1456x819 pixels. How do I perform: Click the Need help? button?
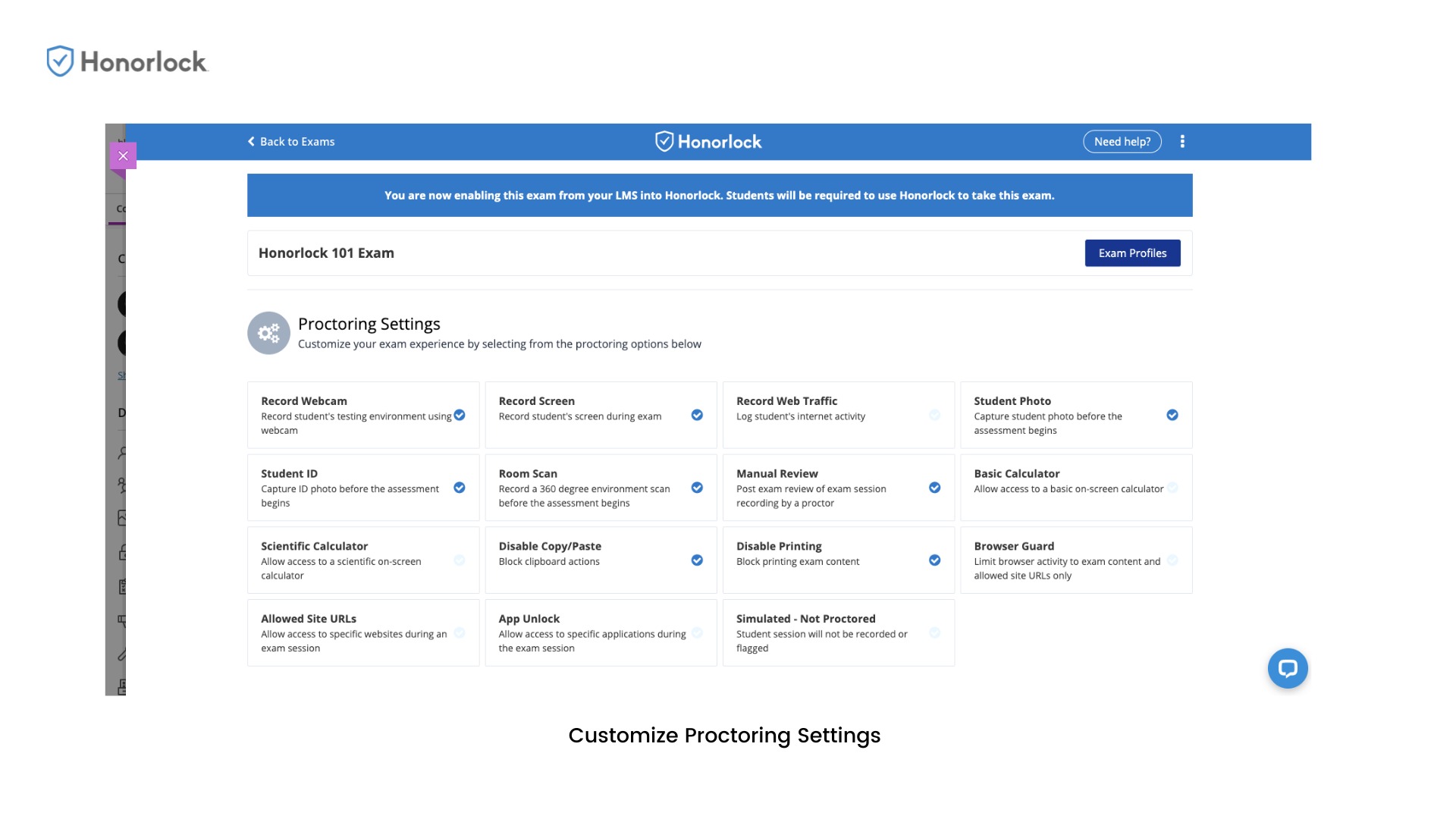pos(1122,142)
